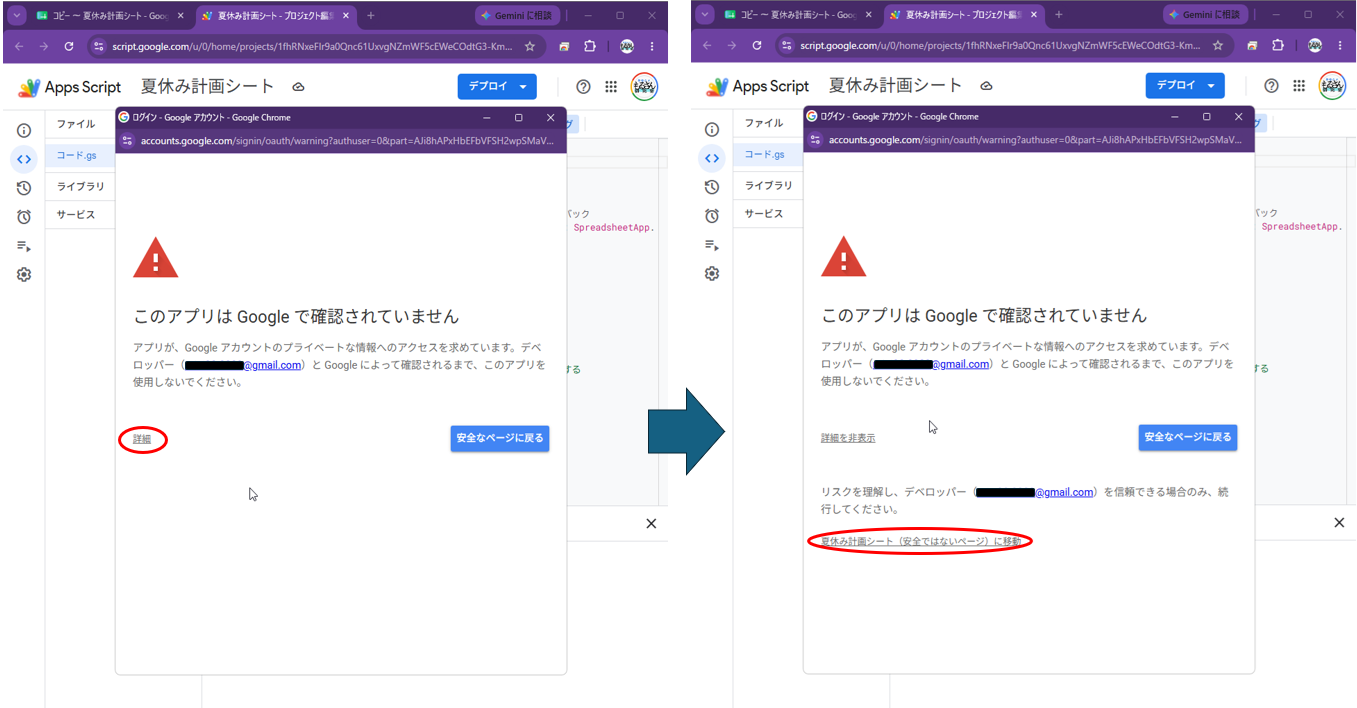
Task: Click 詳細 link in left login popup
Action: [x=142, y=439]
